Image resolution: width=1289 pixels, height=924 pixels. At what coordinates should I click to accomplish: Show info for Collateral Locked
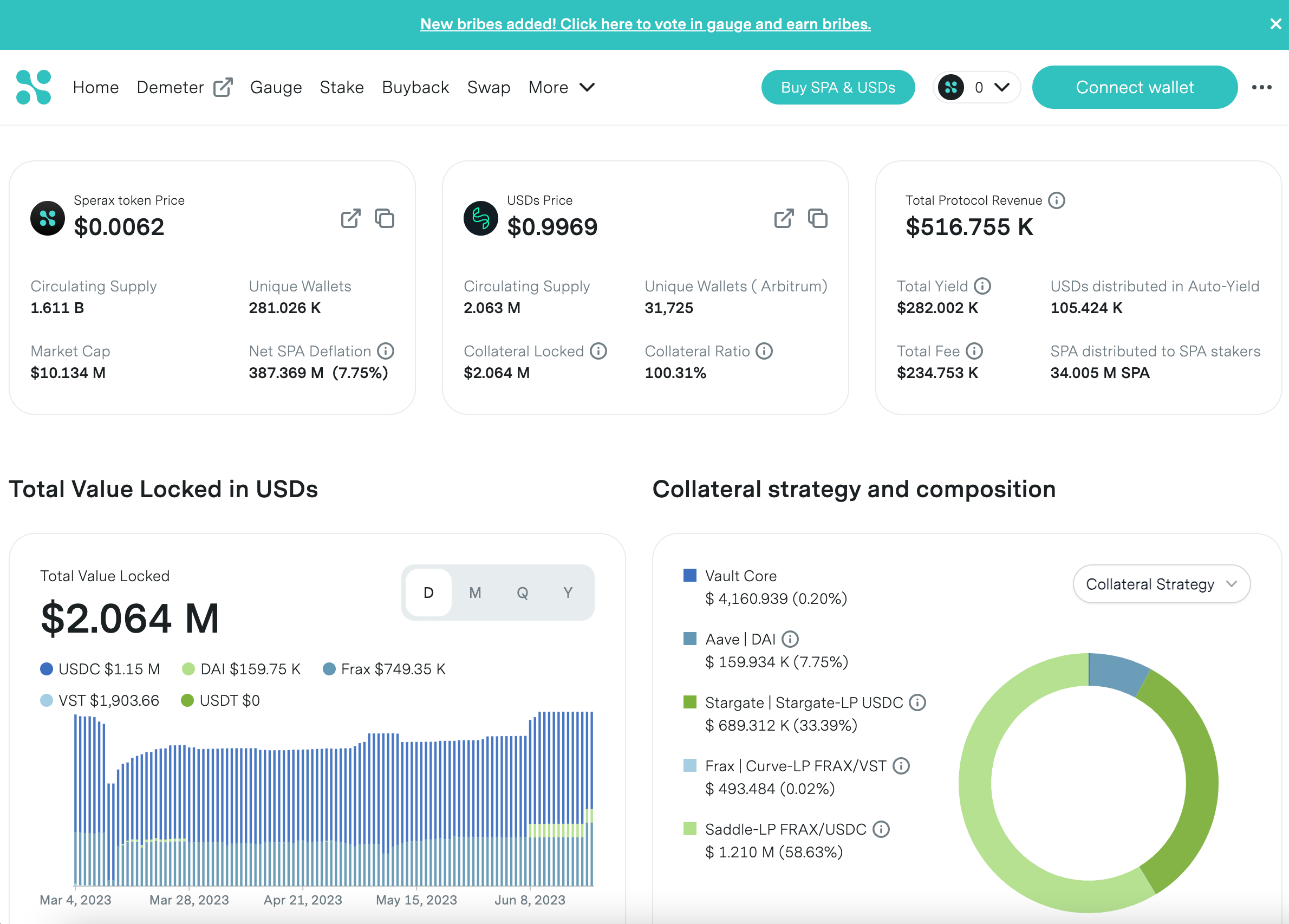point(598,351)
